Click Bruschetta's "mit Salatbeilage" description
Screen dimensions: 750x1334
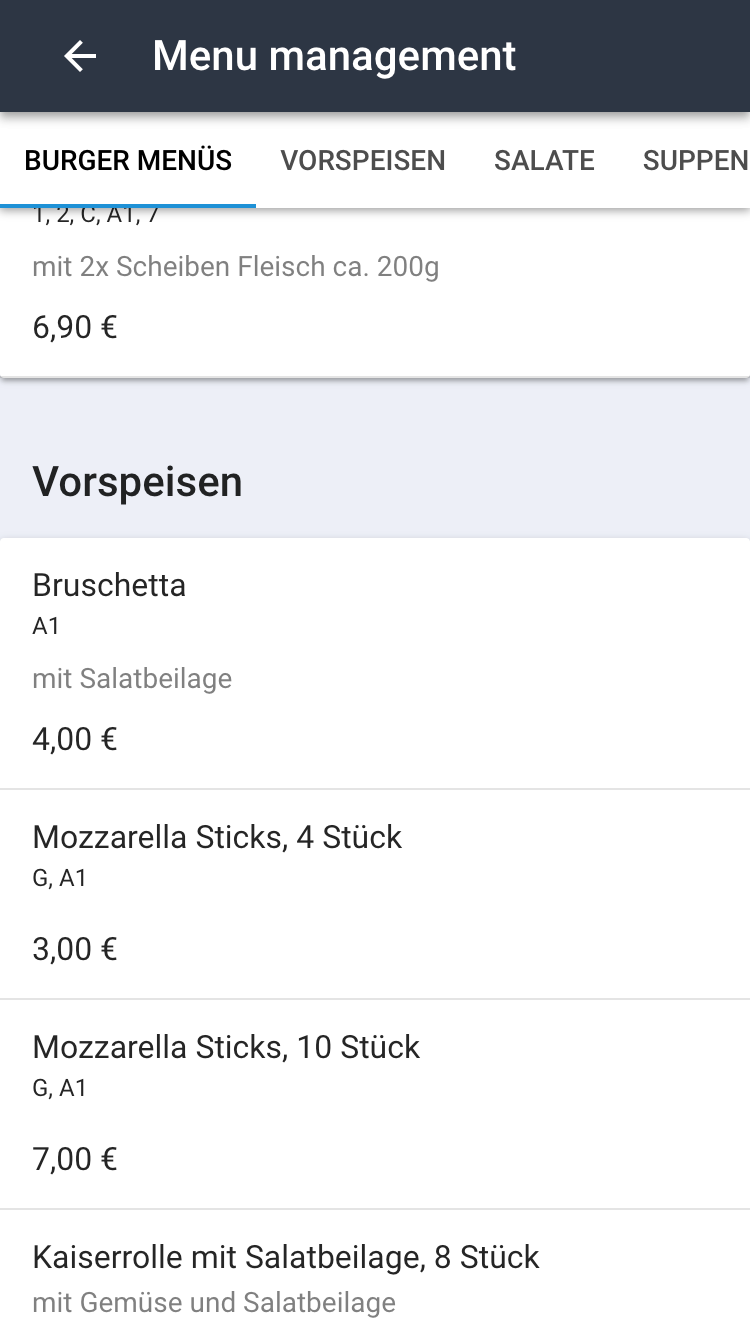point(132,678)
